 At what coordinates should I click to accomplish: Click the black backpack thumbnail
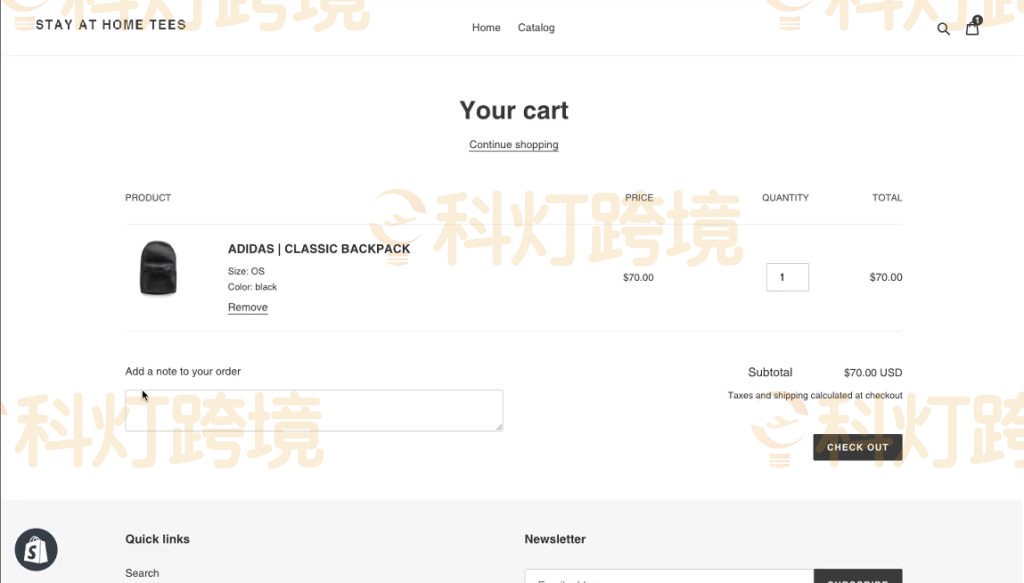[158, 268]
